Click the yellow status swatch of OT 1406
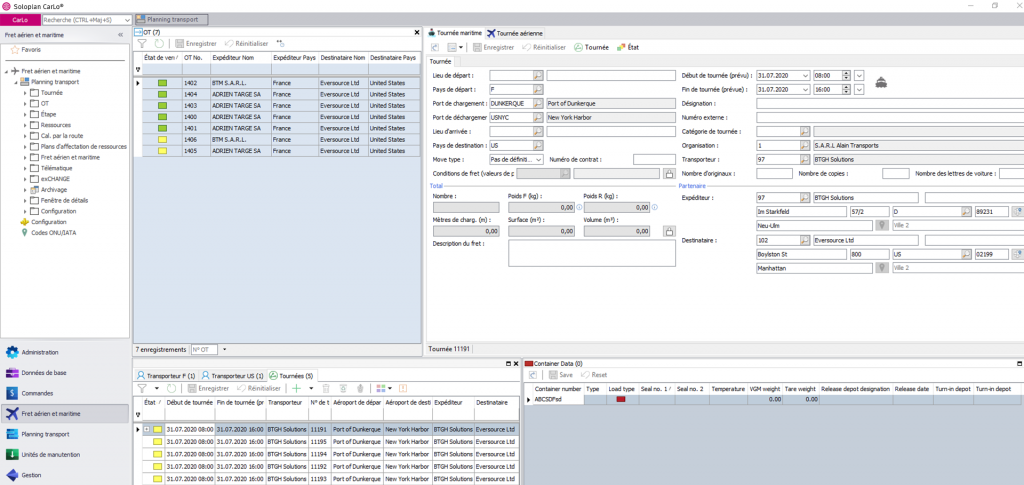1024x485 pixels. (x=162, y=140)
